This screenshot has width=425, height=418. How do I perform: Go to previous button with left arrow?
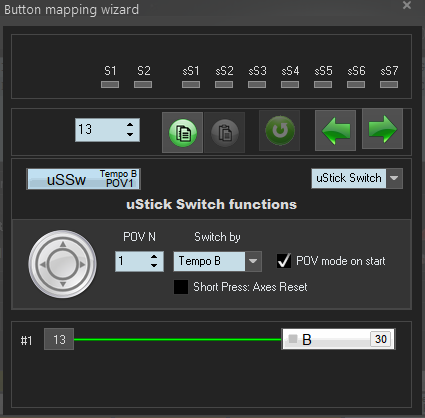335,130
